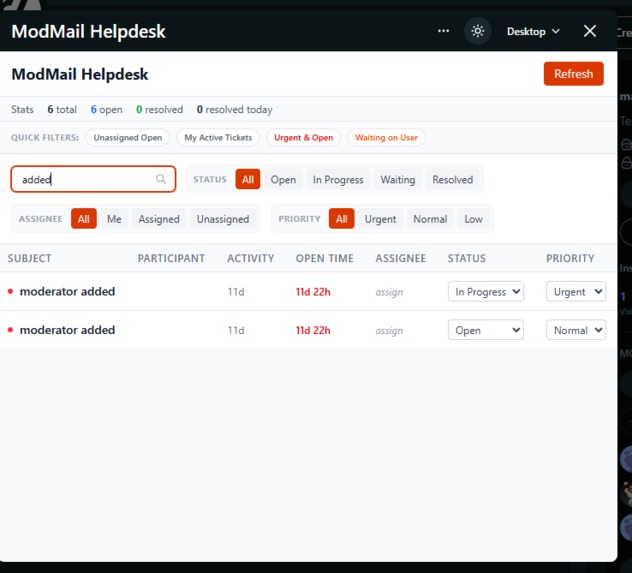
Task: Filter assignee by Unassigned
Action: (x=223, y=219)
